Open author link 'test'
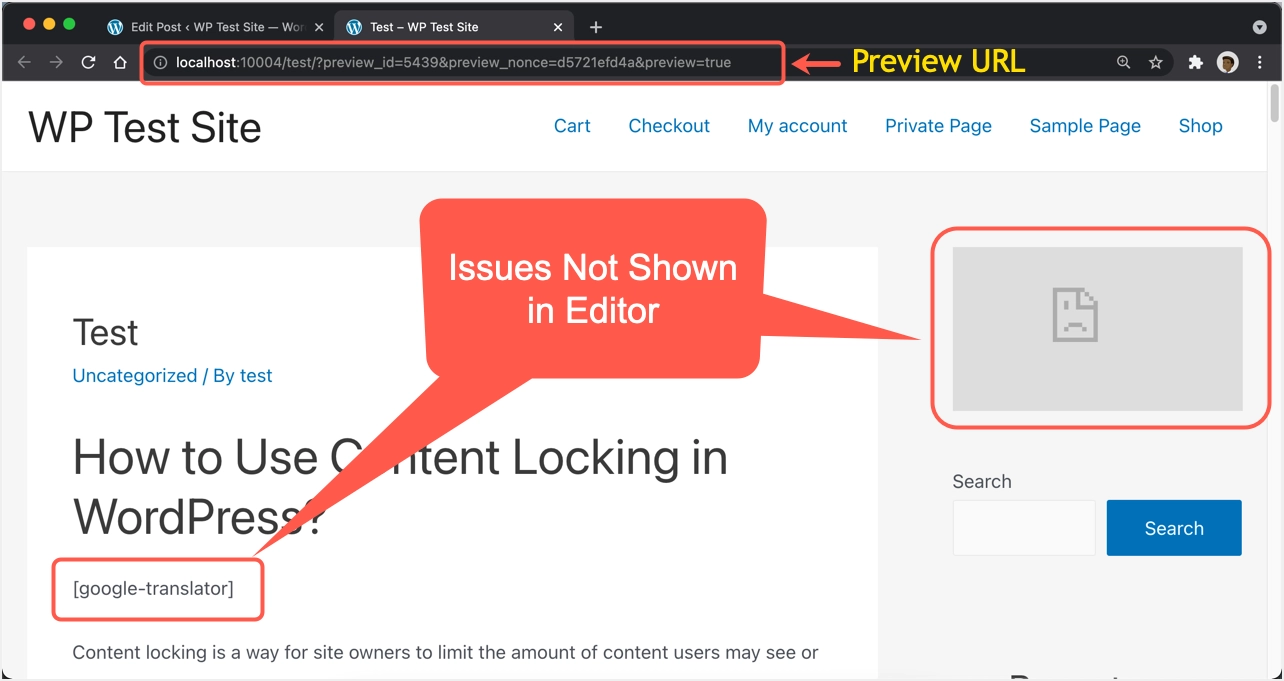Screen dimensions: 1284x681 pyautogui.click(x=256, y=376)
